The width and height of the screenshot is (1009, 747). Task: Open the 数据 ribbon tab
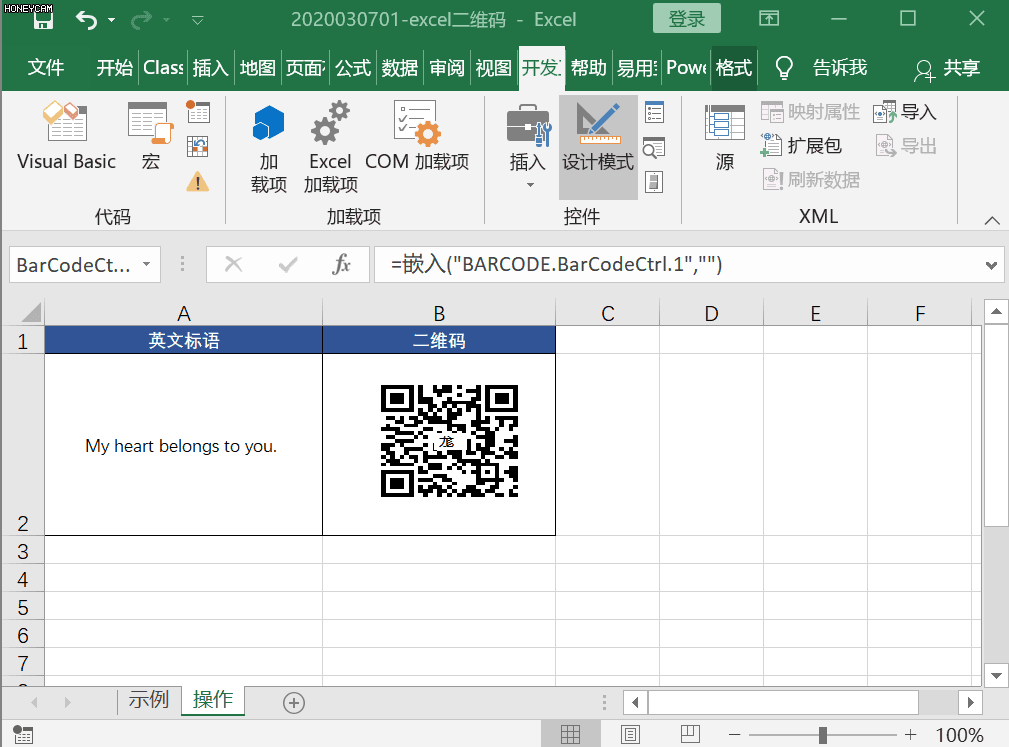tap(400, 68)
